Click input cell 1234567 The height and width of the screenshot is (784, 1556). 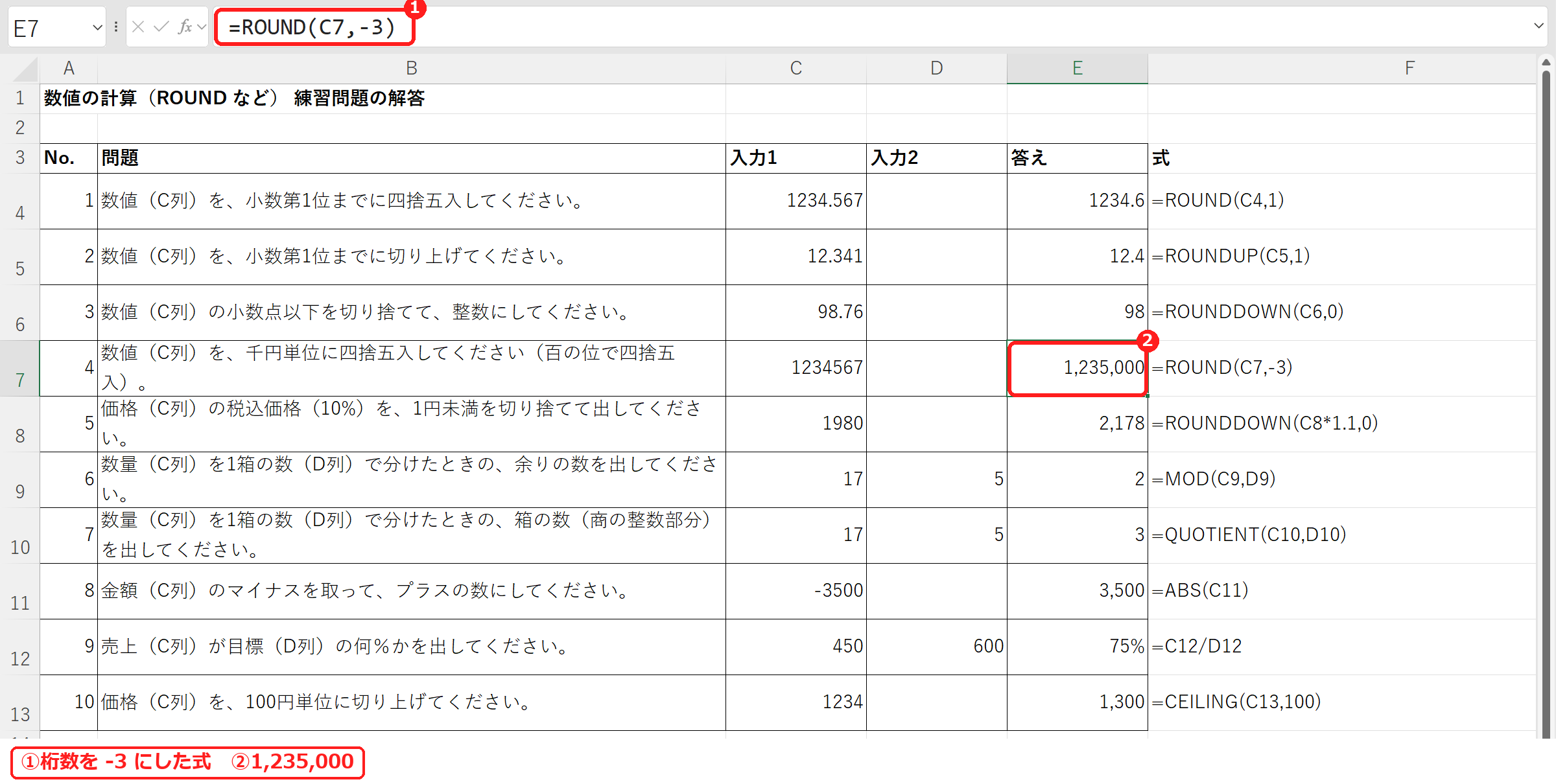click(x=796, y=368)
